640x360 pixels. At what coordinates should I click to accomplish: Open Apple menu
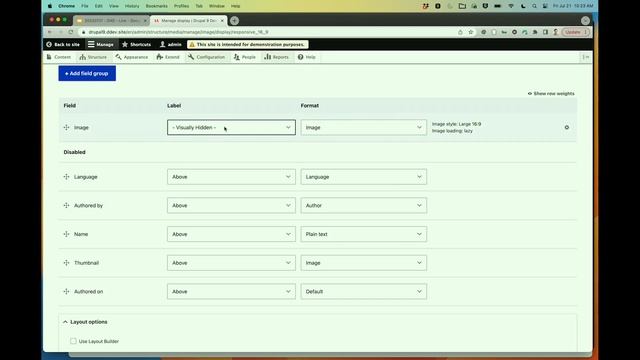(50, 6)
